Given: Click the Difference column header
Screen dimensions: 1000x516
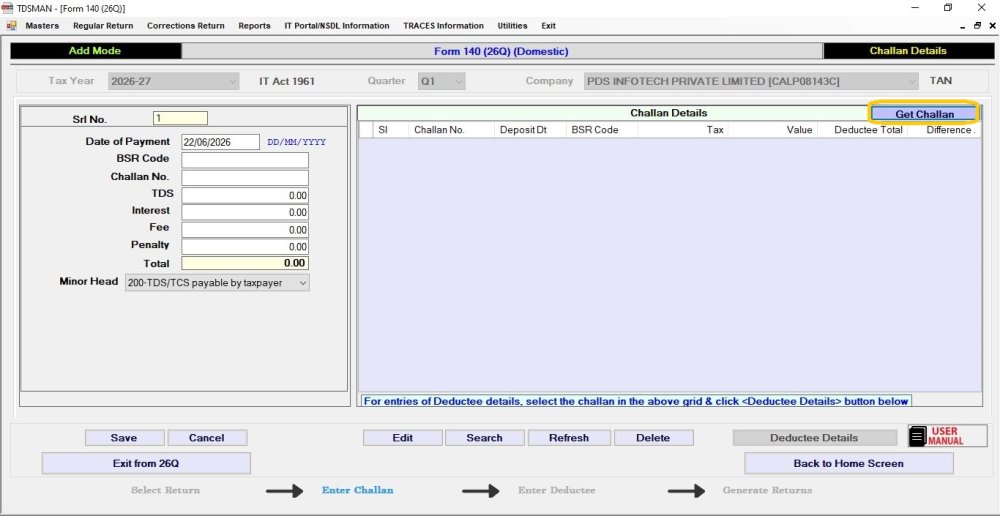Looking at the screenshot, I should coord(945,129).
